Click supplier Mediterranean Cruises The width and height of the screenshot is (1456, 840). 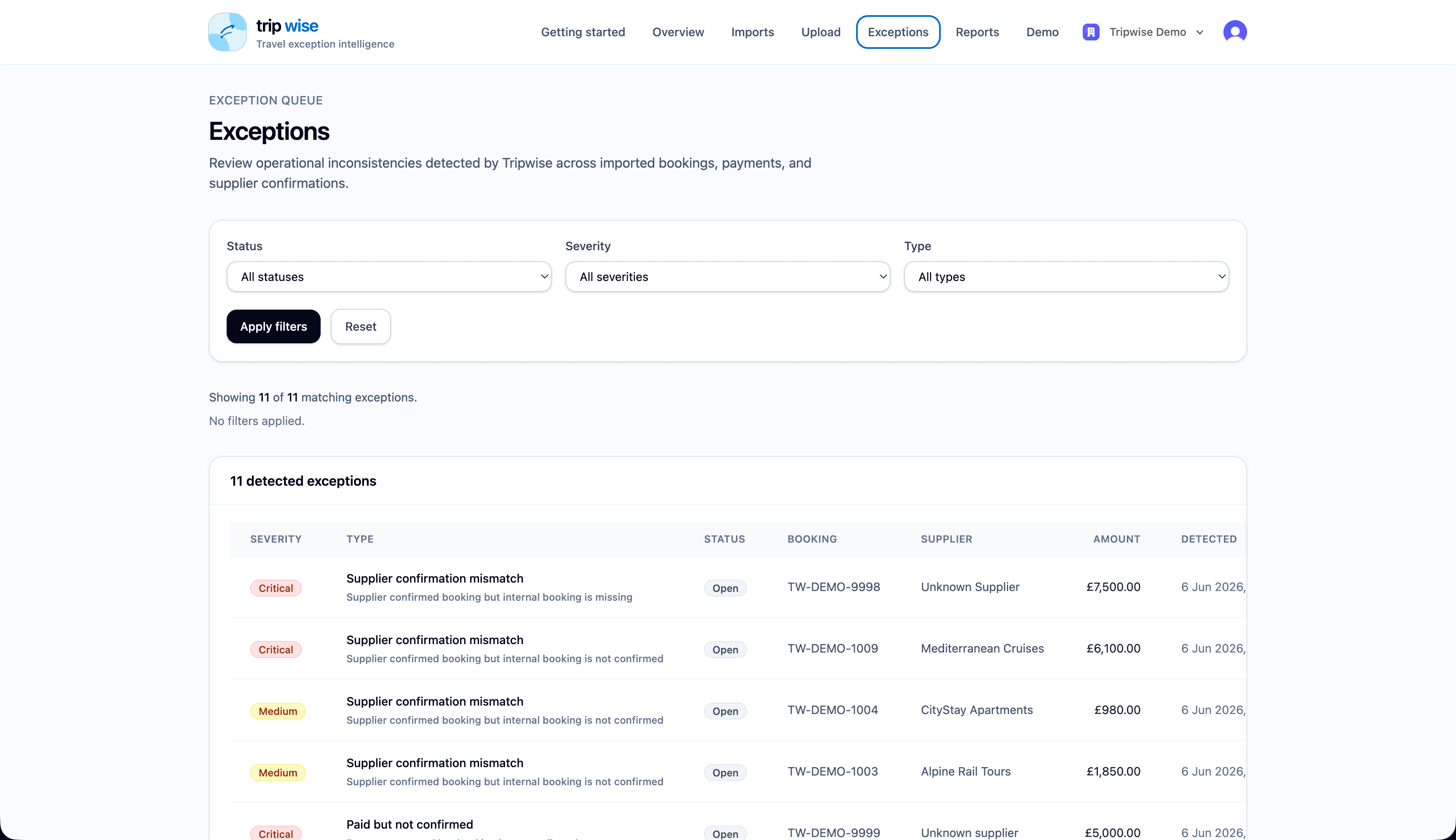[982, 648]
